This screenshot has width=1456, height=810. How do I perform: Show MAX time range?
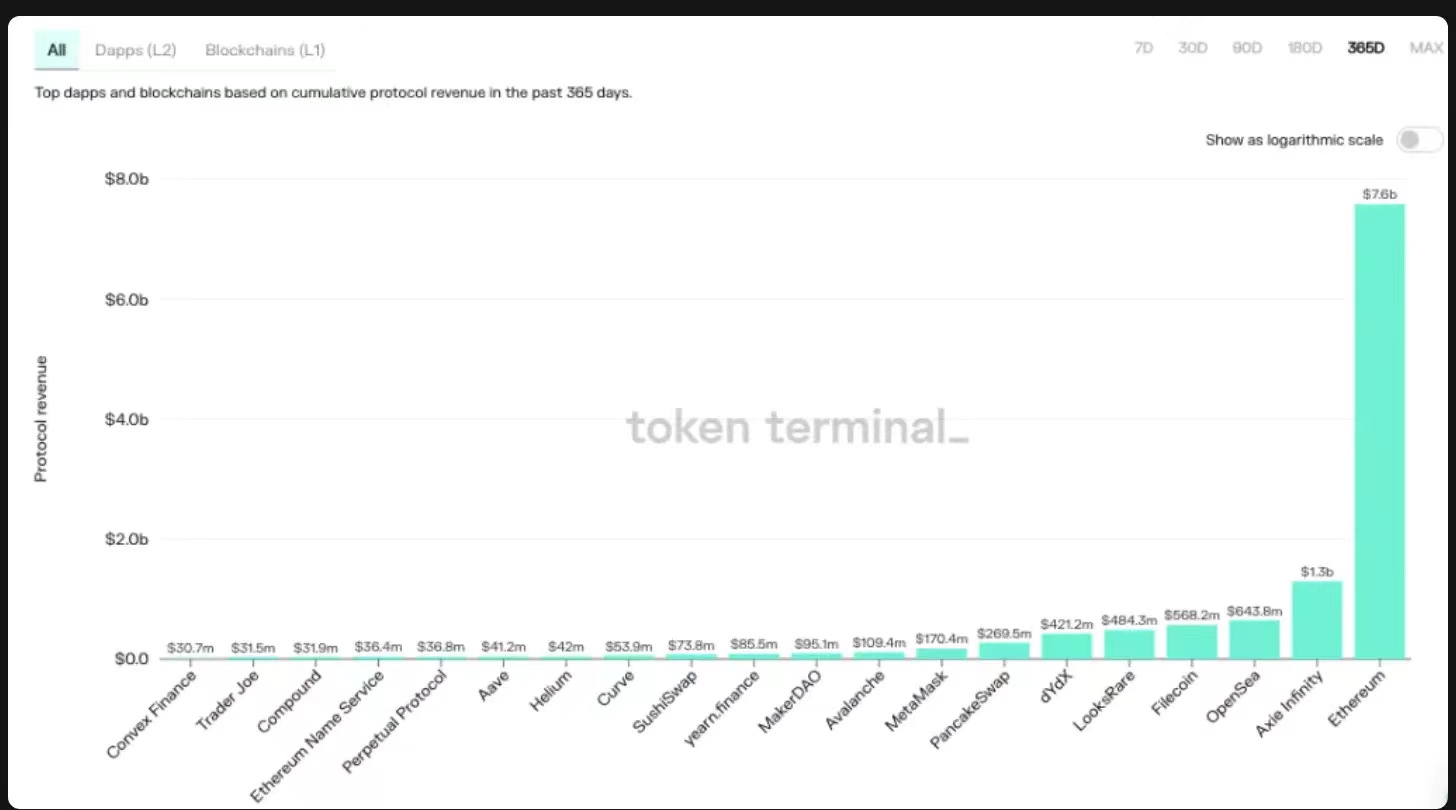[1426, 48]
